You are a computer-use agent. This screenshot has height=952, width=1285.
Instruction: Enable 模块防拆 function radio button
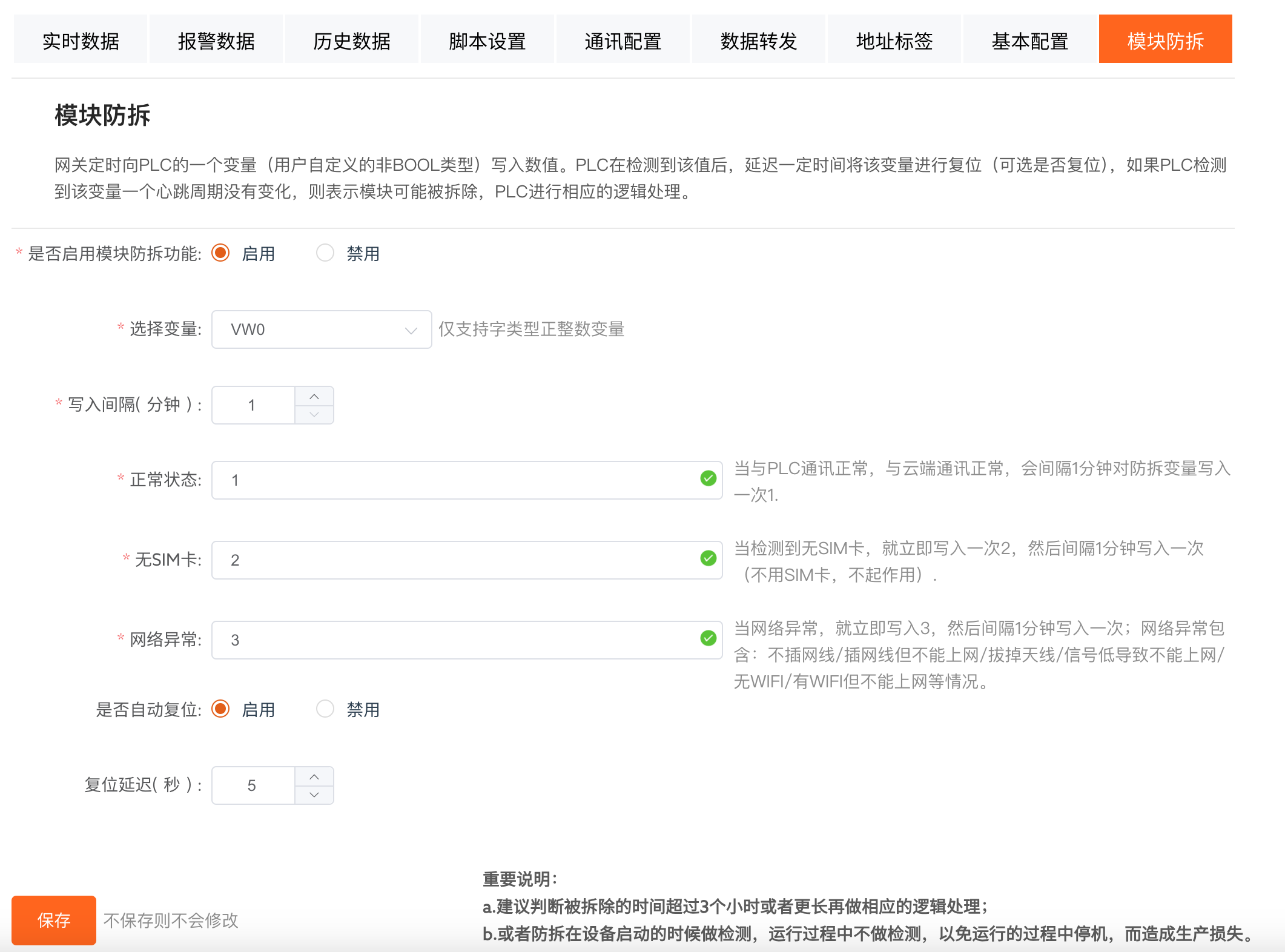220,253
